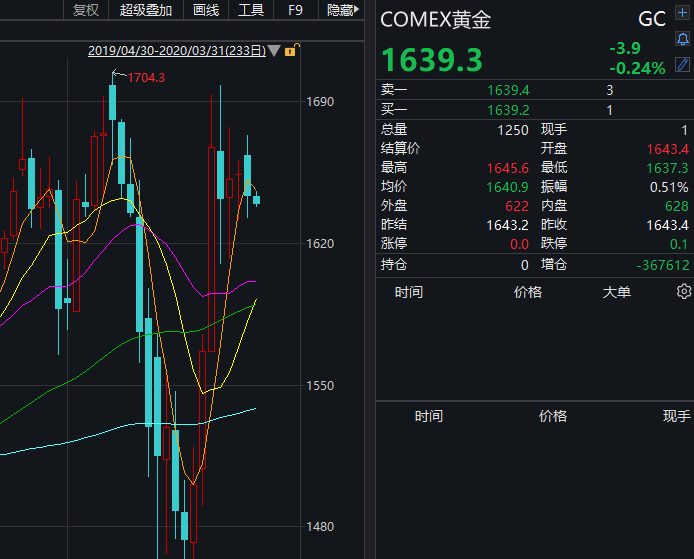Click the 1704.3 high price marker
Viewport: 694px width, 559px height.
click(146, 78)
